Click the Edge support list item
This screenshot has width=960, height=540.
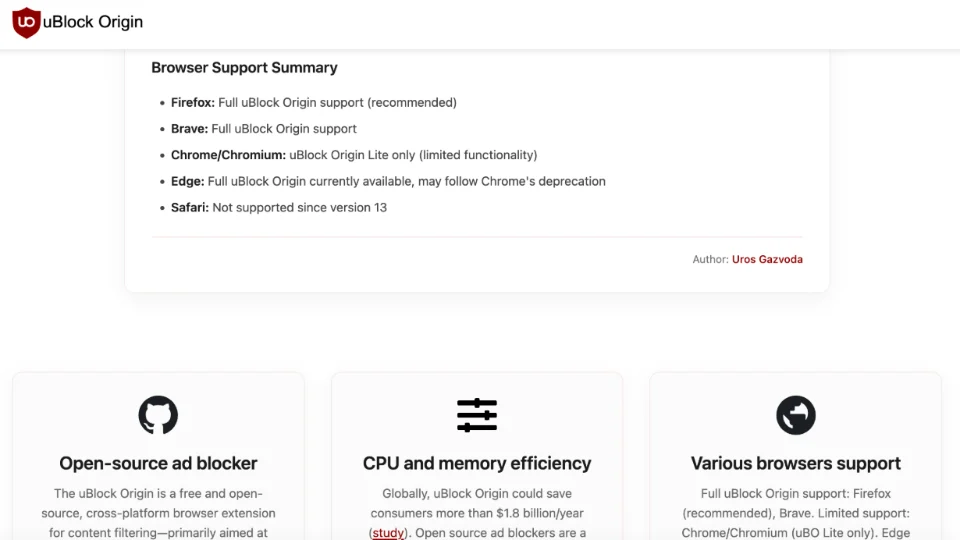click(x=388, y=181)
